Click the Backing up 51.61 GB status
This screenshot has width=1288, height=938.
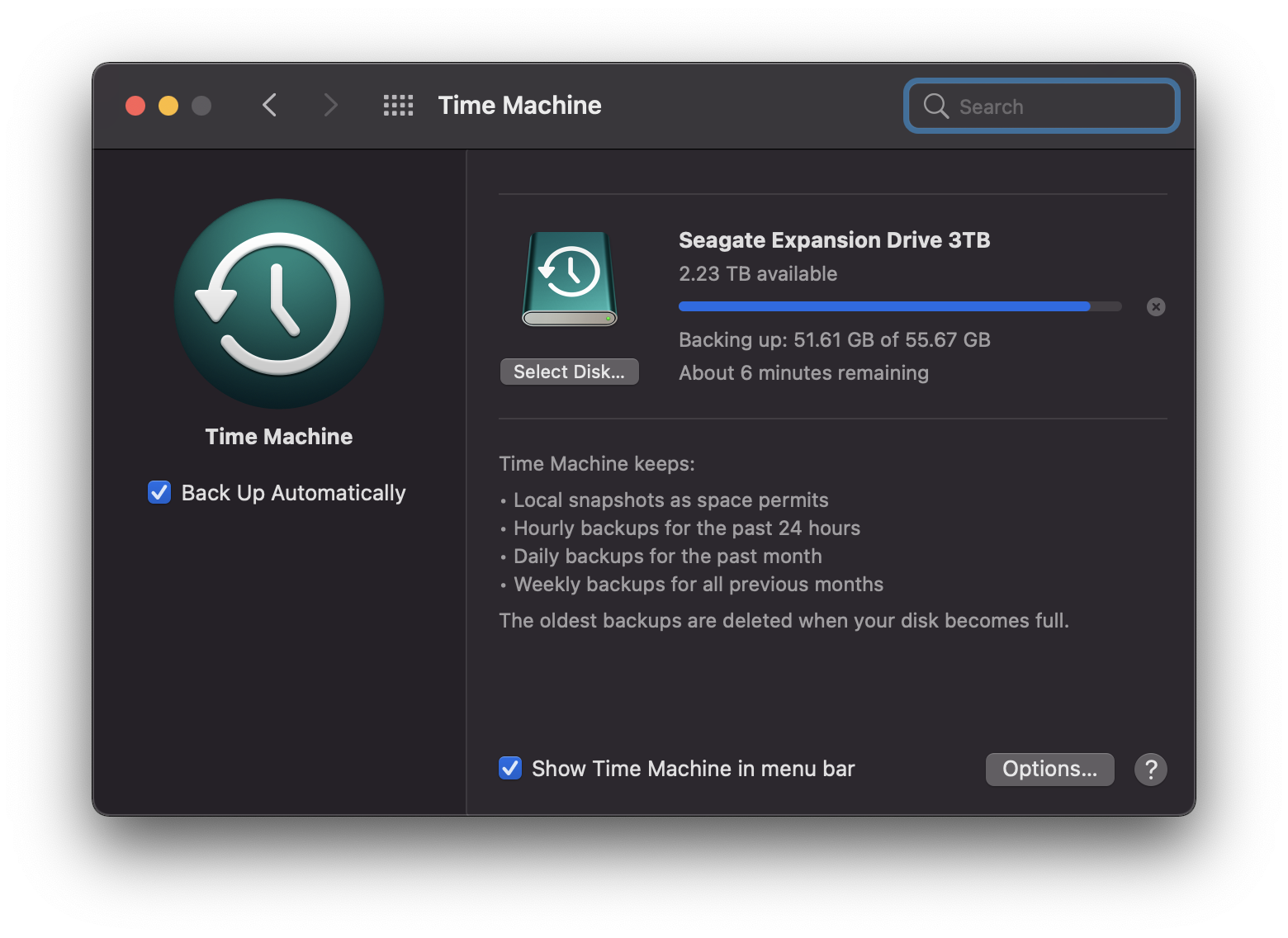[835, 340]
